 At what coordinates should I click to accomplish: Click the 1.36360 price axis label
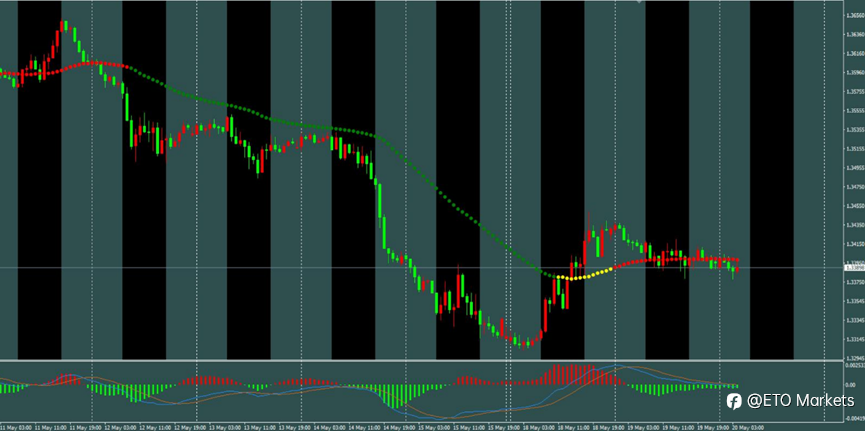click(855, 34)
